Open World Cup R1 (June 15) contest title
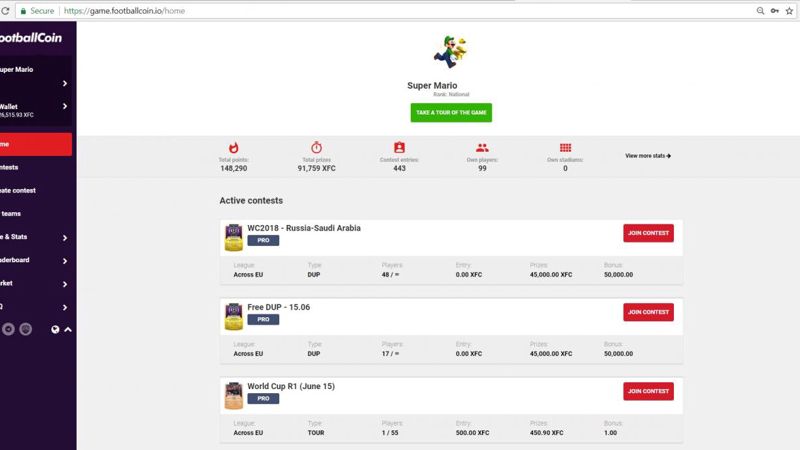Viewport: 800px width, 450px height. tap(291, 386)
